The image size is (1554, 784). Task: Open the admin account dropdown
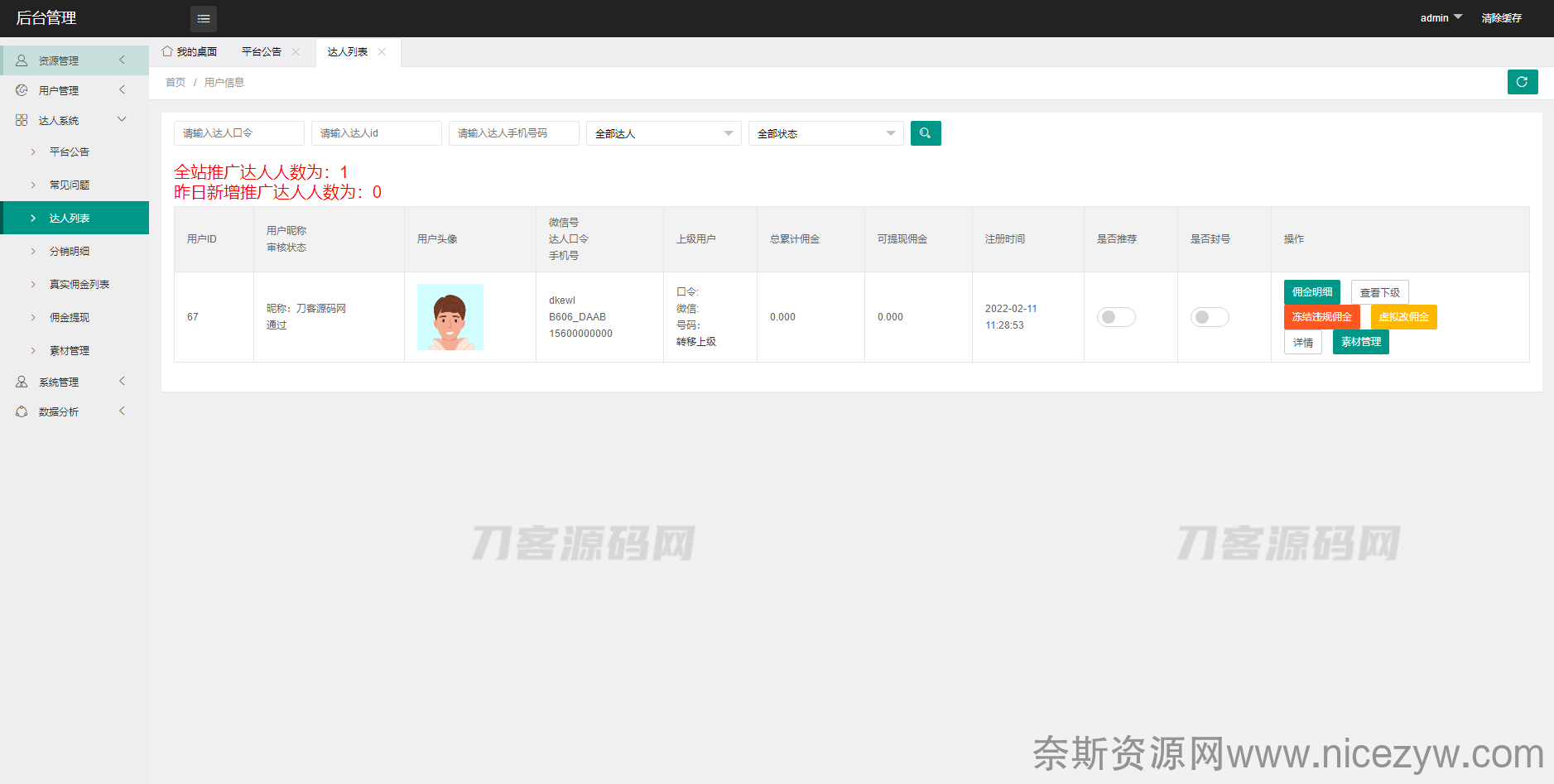pyautogui.click(x=1441, y=18)
